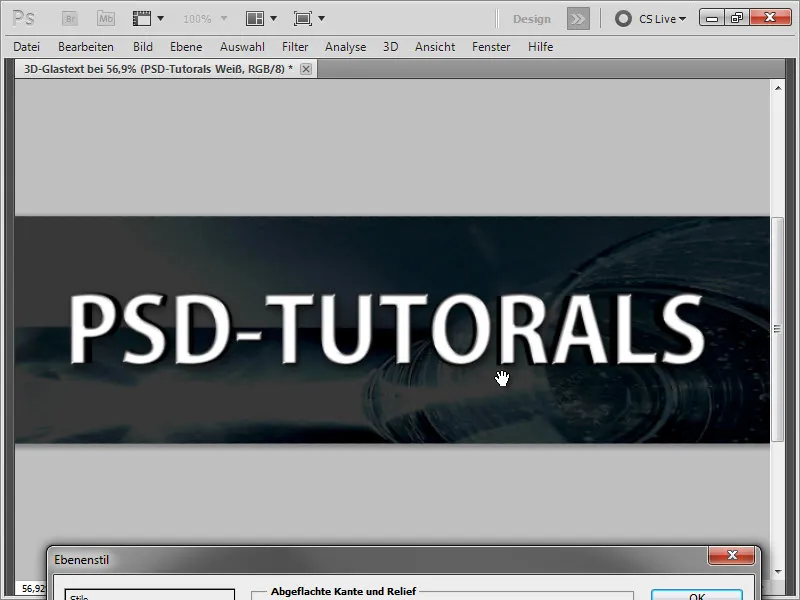Restore down the Photoshop window
The width and height of the screenshot is (800, 600).
point(737,18)
